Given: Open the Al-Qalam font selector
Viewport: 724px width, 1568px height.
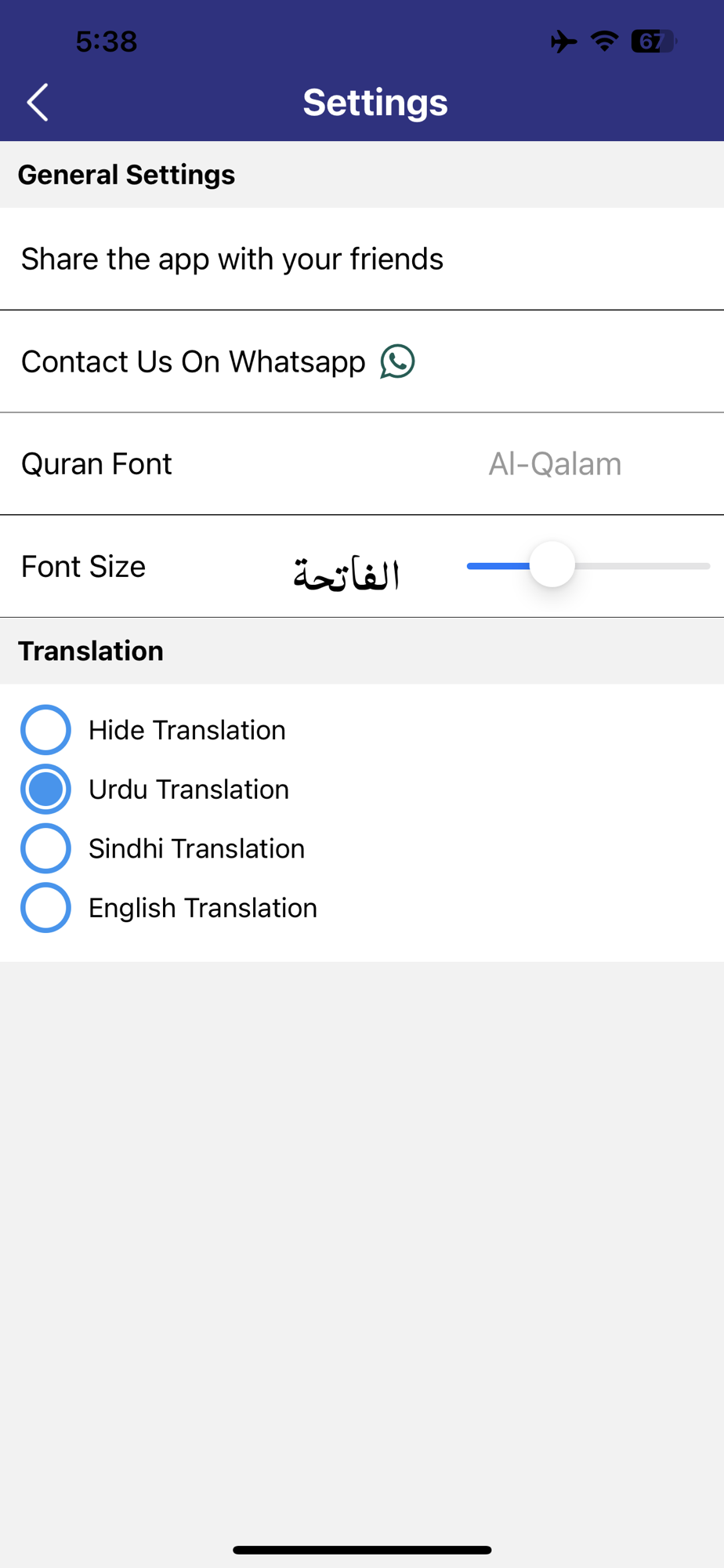Looking at the screenshot, I should [x=555, y=464].
